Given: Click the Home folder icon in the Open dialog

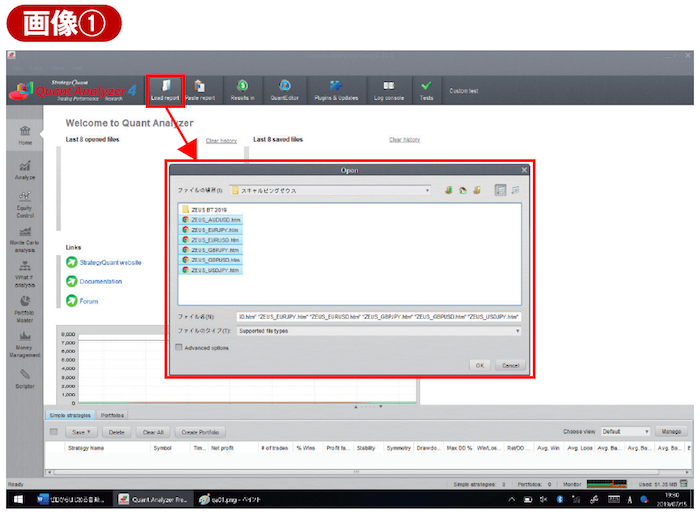Looking at the screenshot, I should 463,190.
